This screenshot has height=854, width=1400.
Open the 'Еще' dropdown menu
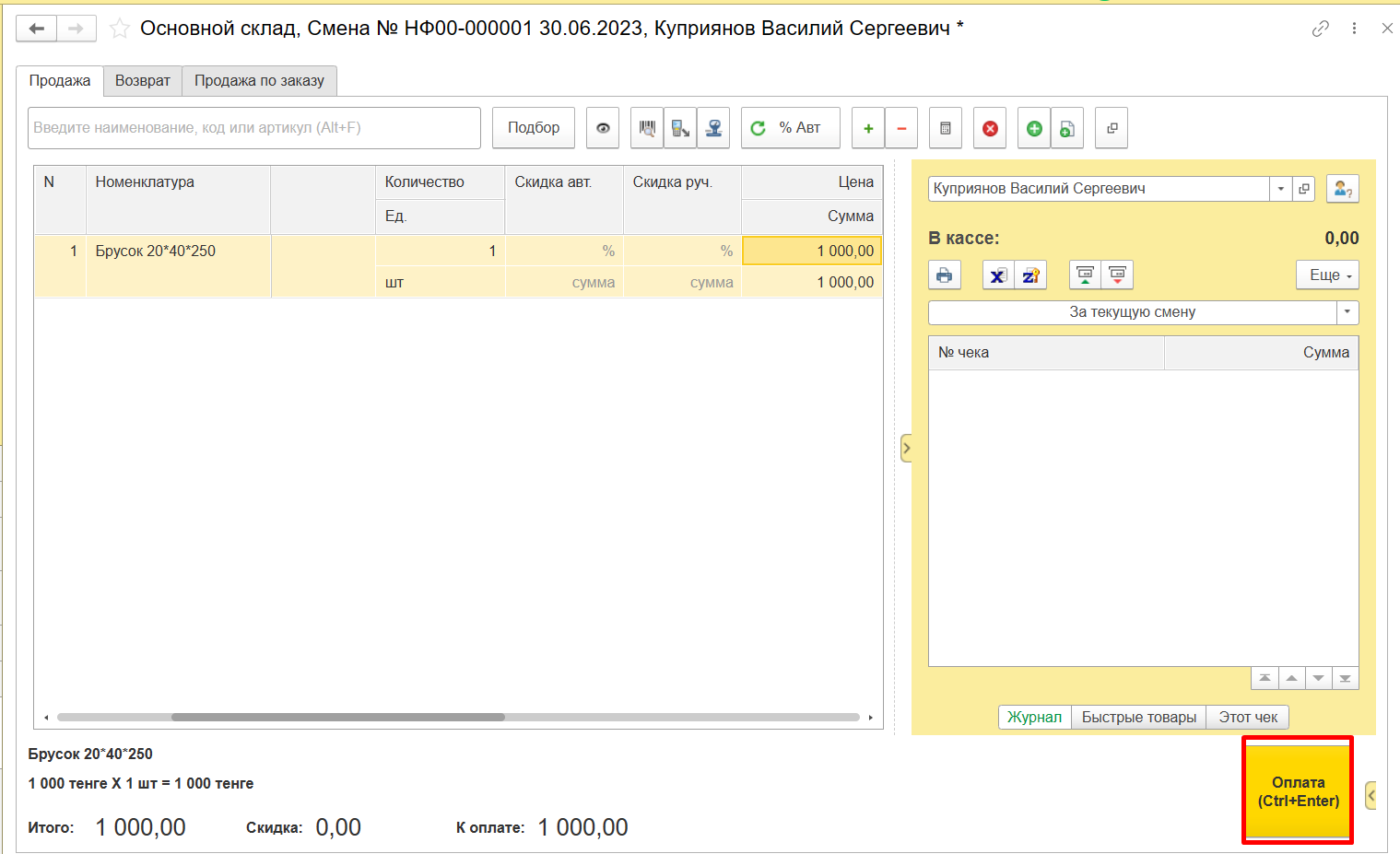tap(1327, 275)
